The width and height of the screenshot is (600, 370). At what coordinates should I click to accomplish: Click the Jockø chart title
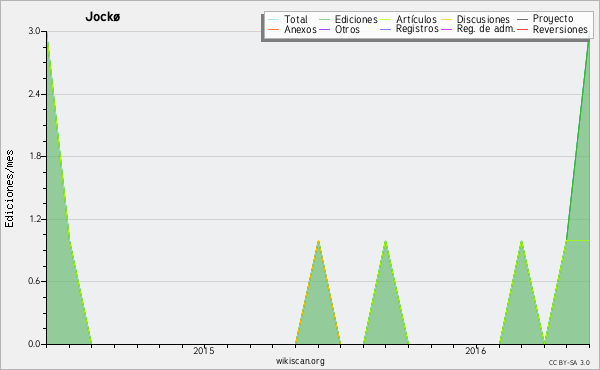[103, 17]
